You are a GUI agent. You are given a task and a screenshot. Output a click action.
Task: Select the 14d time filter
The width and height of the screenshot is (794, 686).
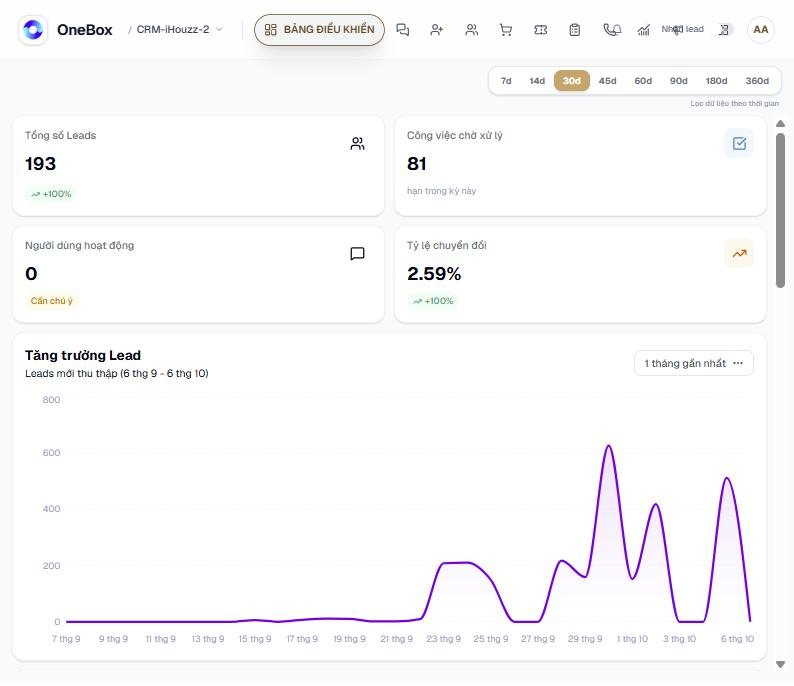[537, 81]
